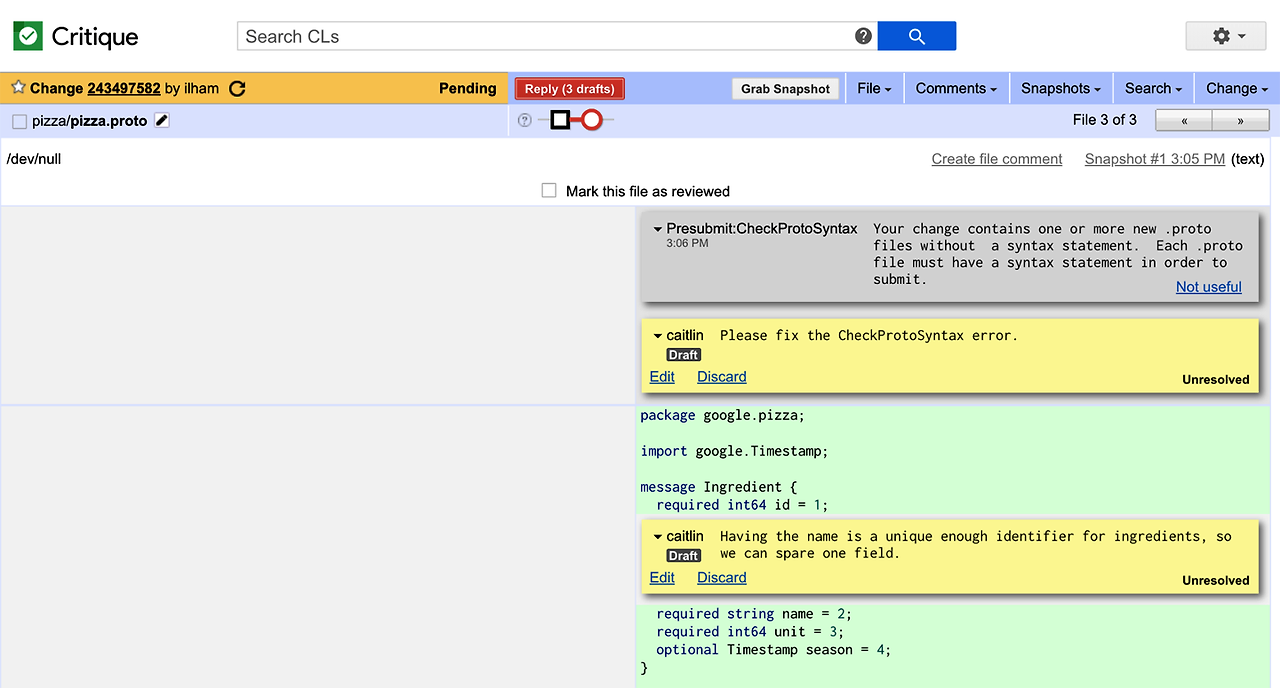
Task: Collapse the Presubmit:CheckProtoSyntax finding
Action: [x=659, y=228]
